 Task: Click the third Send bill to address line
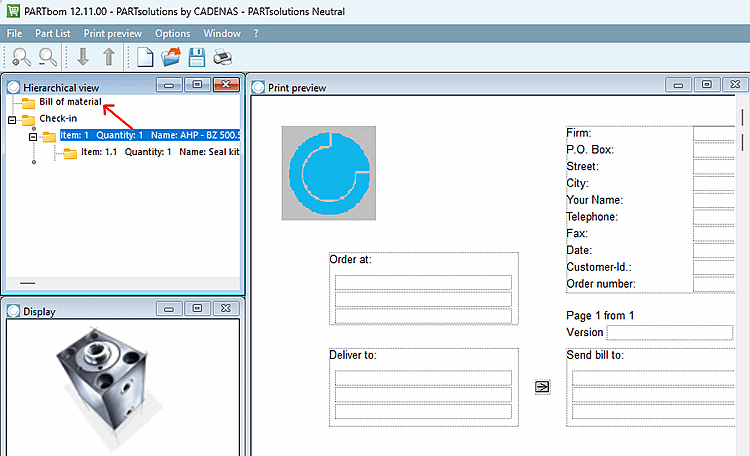[653, 411]
